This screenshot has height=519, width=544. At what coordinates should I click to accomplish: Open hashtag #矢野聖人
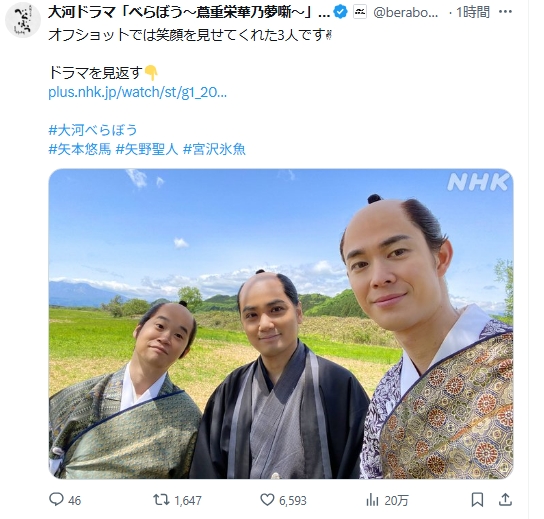147,149
